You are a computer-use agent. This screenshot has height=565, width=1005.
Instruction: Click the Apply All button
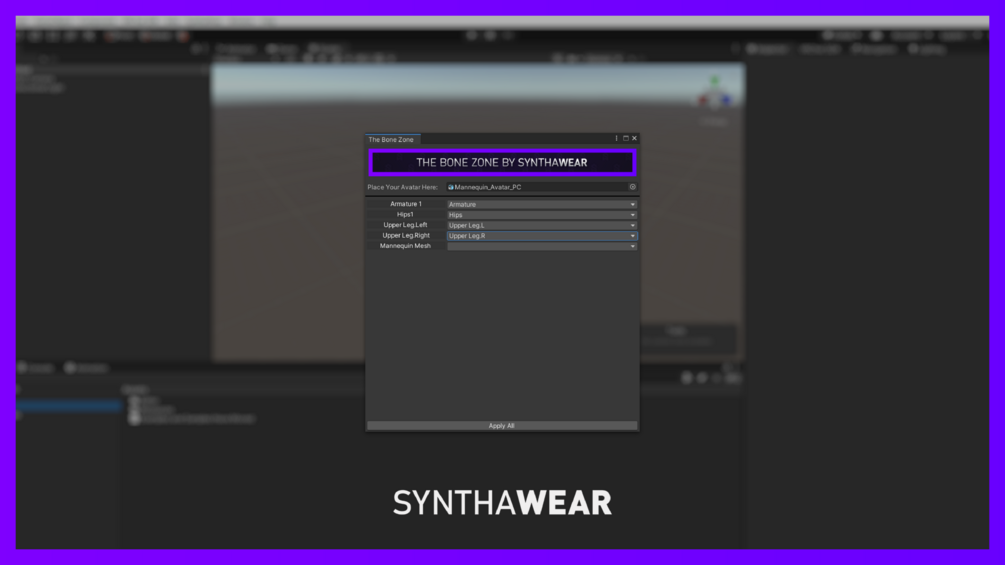pyautogui.click(x=502, y=425)
